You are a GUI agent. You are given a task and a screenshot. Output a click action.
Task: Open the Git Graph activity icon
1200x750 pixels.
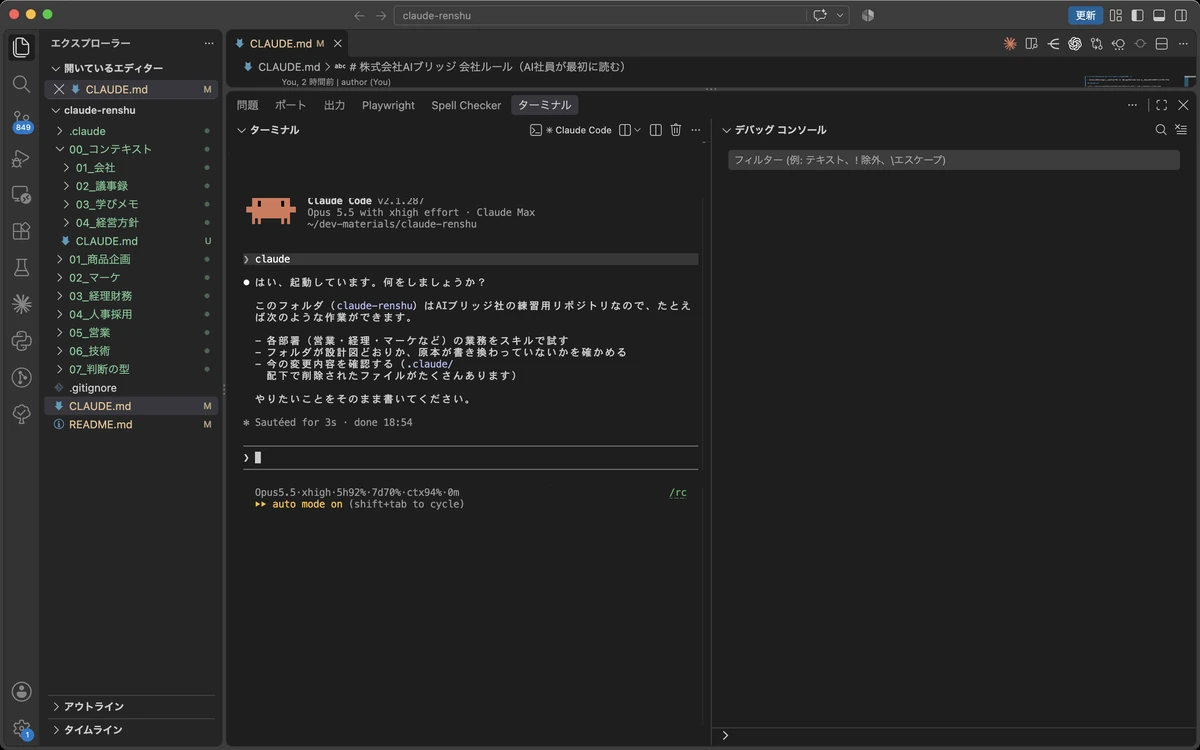pos(21,377)
